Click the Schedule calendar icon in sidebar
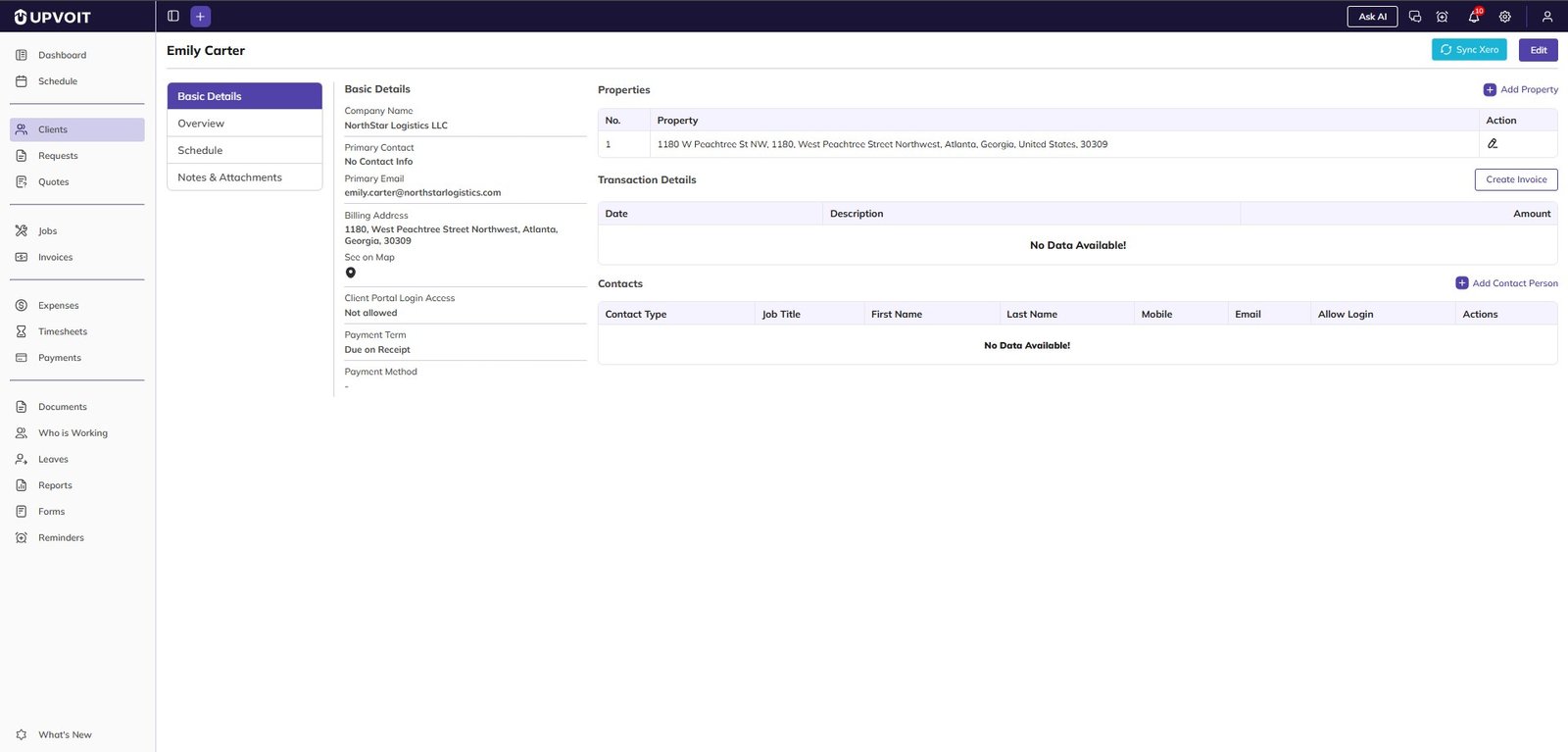 22,81
